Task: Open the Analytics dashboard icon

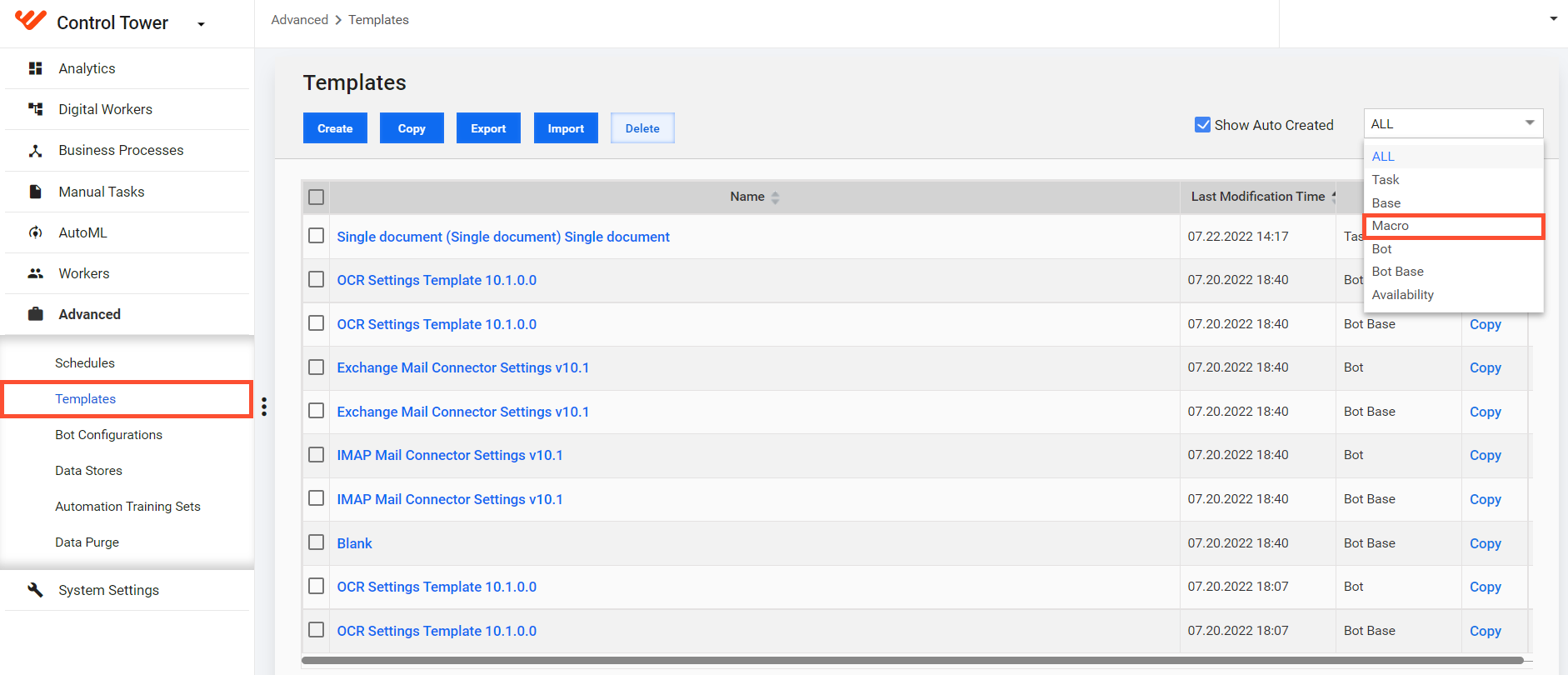Action: pyautogui.click(x=35, y=68)
